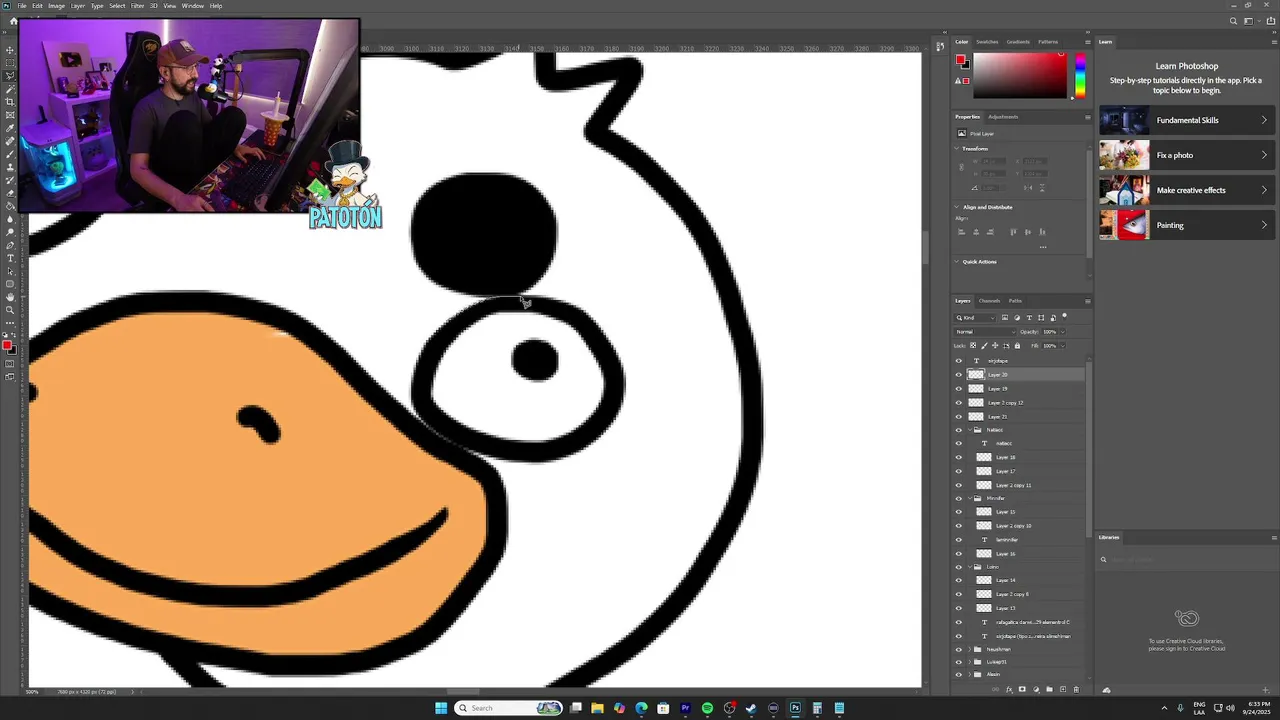The width and height of the screenshot is (1280, 720).
Task: Open the Fill value dropdown
Action: [1063, 345]
